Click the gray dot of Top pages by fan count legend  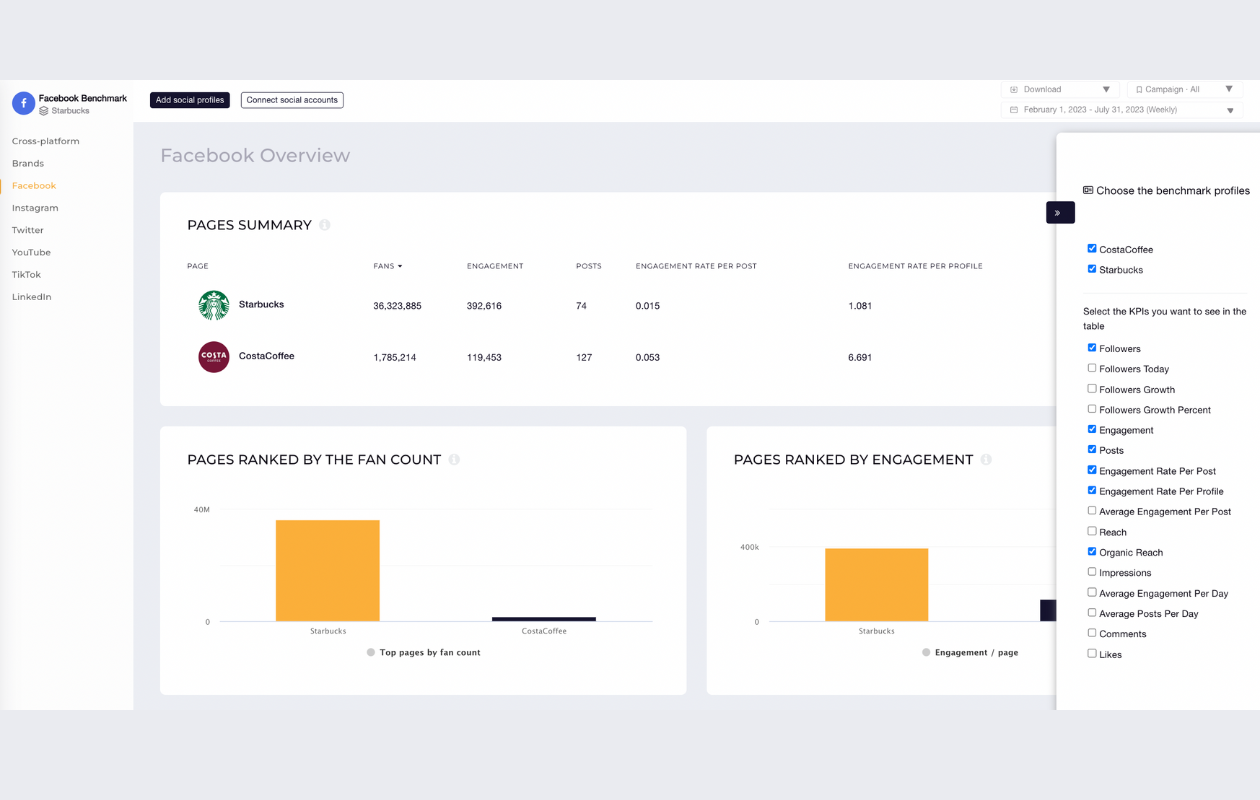(x=371, y=652)
